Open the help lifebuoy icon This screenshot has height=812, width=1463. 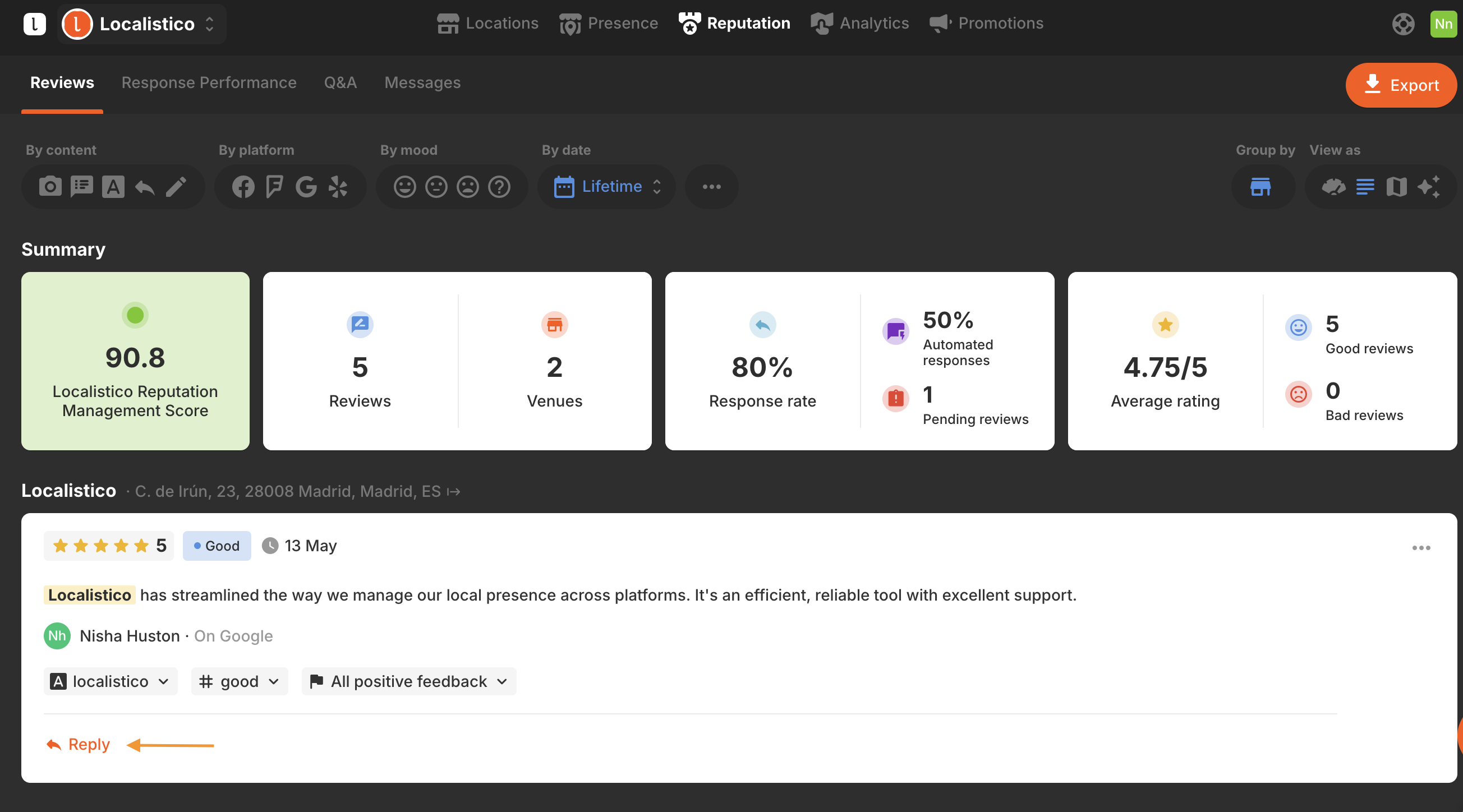pos(1403,24)
